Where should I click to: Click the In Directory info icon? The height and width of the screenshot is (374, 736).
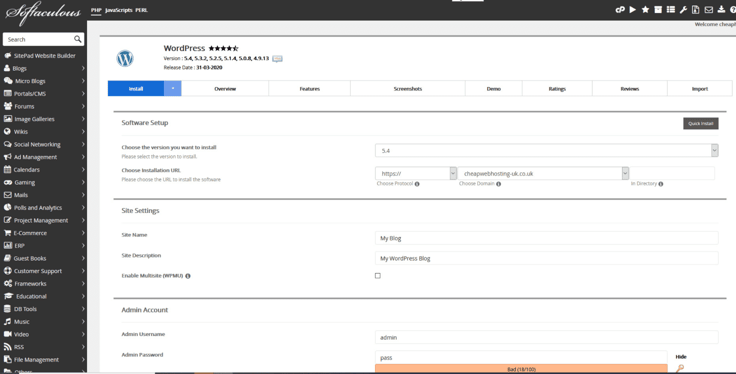[x=660, y=184]
